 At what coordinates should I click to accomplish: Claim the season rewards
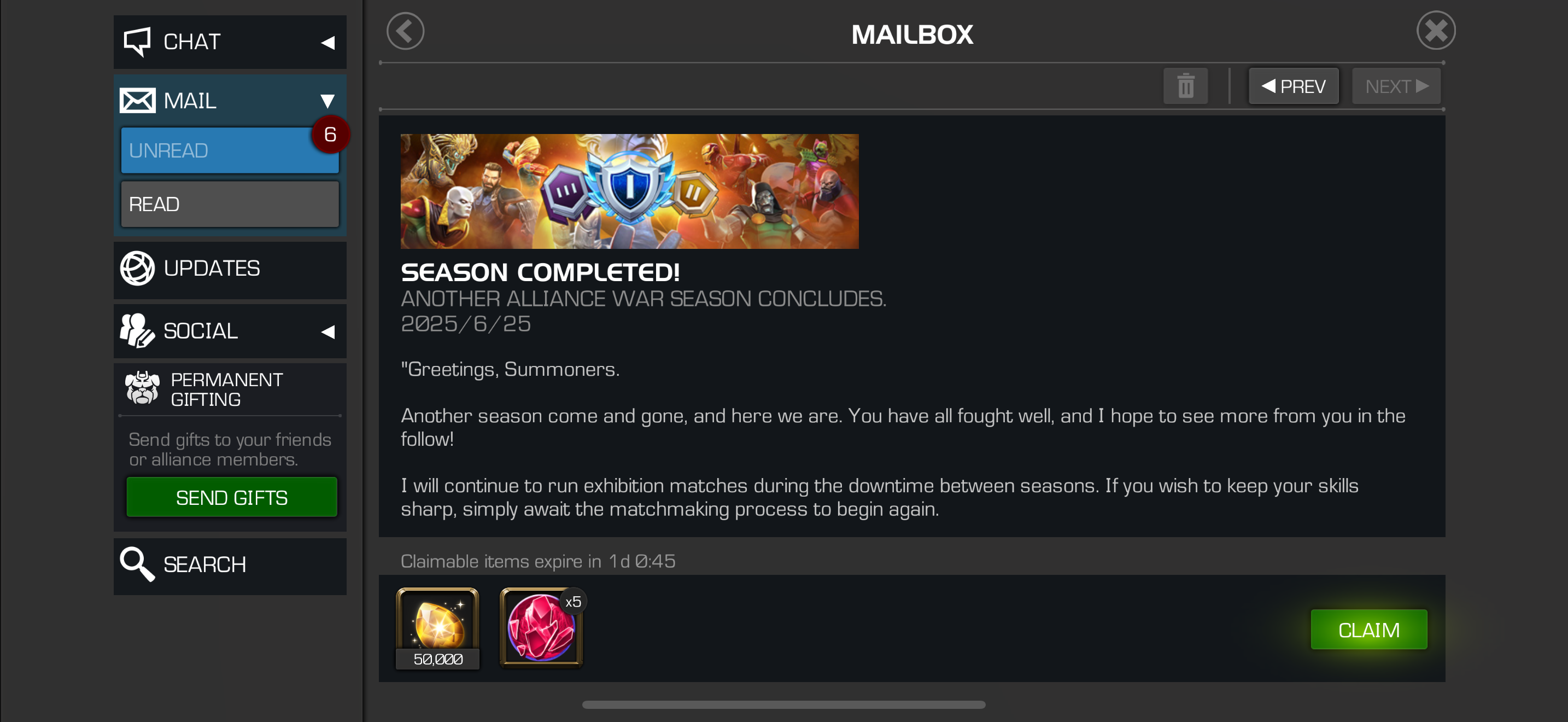(1368, 630)
